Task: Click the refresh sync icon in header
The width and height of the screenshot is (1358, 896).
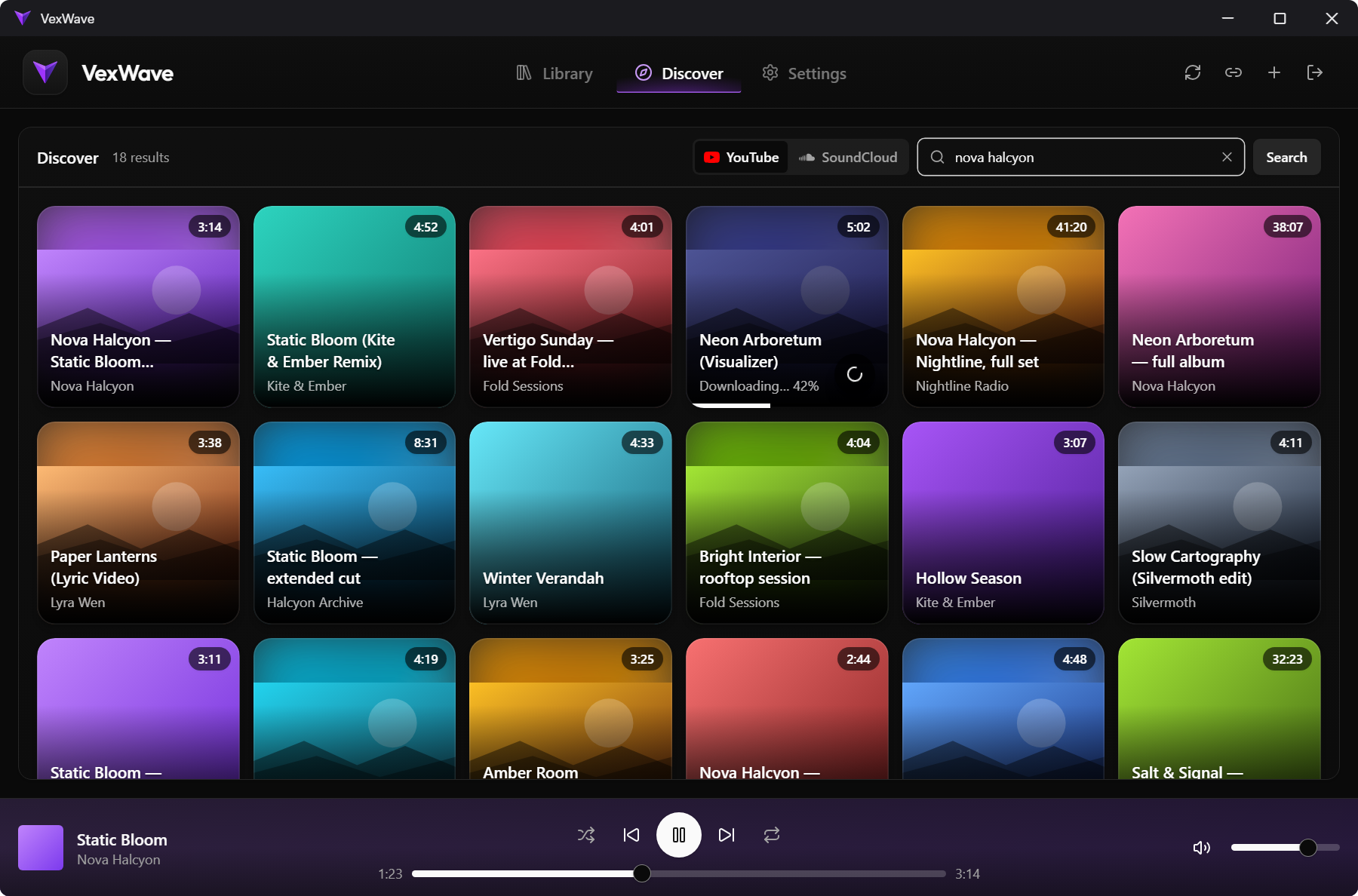Action: coord(1193,72)
